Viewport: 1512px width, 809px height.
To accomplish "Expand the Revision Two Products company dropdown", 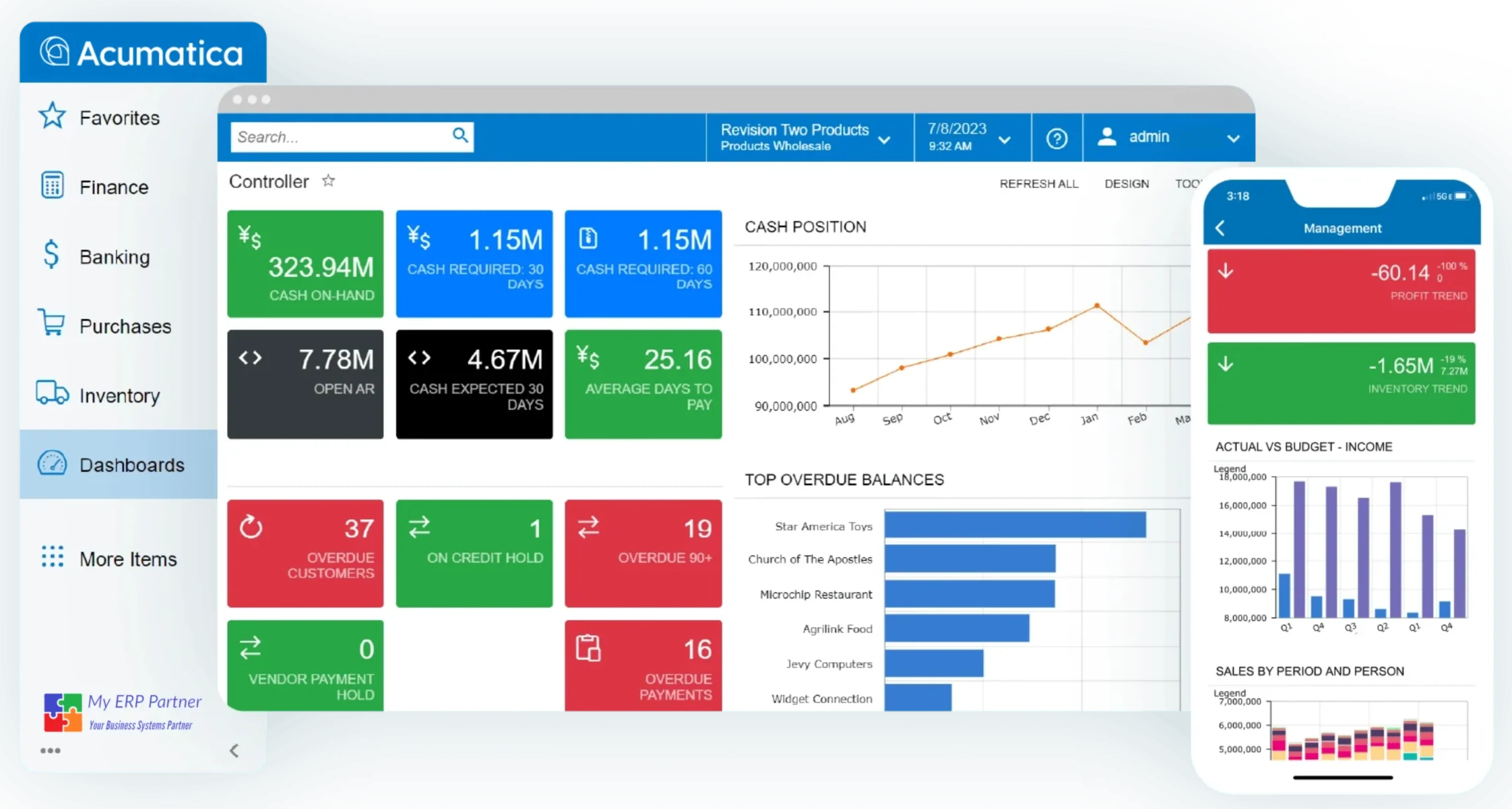I will [884, 140].
